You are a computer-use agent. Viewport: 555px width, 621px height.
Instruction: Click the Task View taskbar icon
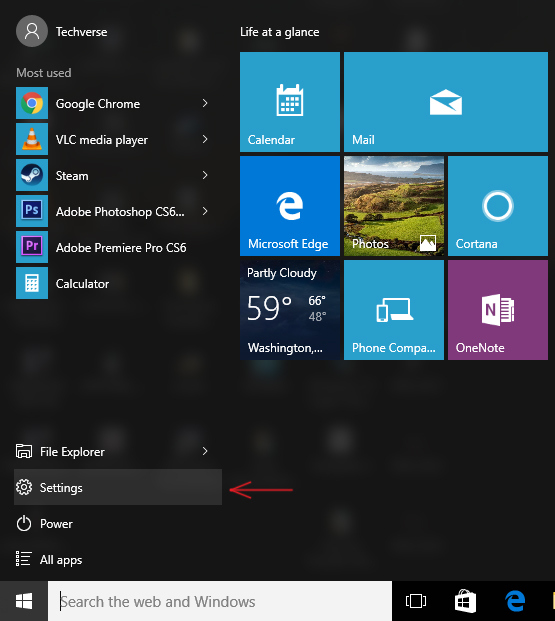(x=416, y=601)
